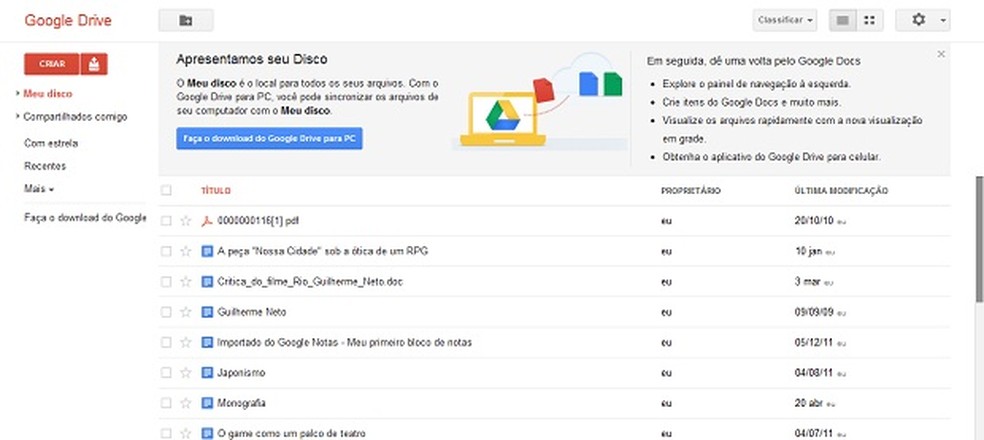This screenshot has height=440, width=984.
Task: Click the Google Drive logo
Action: [68, 21]
